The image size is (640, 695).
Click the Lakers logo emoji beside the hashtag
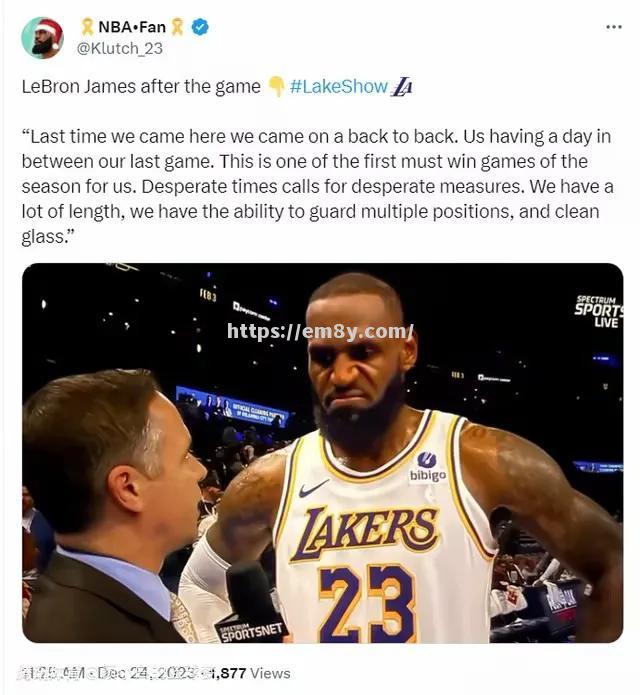click(x=402, y=87)
